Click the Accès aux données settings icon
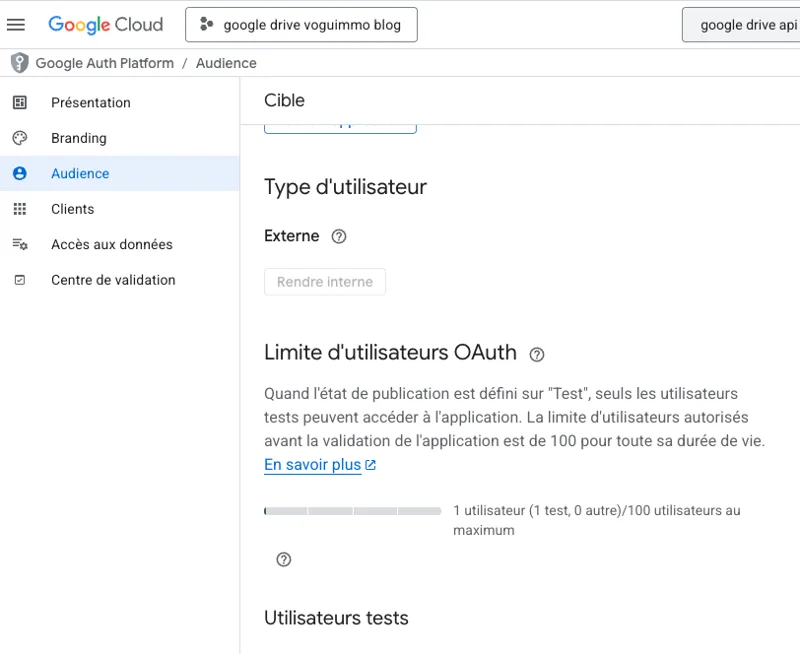The width and height of the screenshot is (800, 654). [x=20, y=244]
